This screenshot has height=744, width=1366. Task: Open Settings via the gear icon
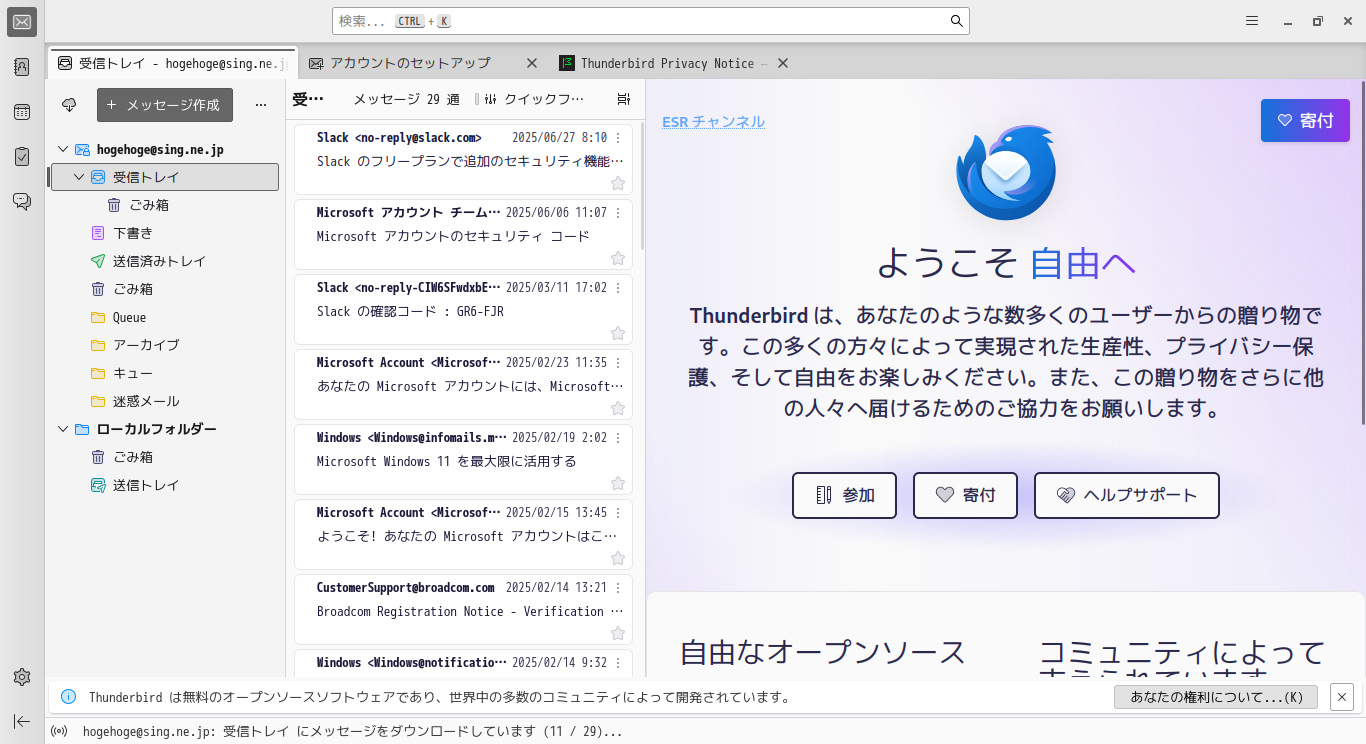tap(22, 677)
